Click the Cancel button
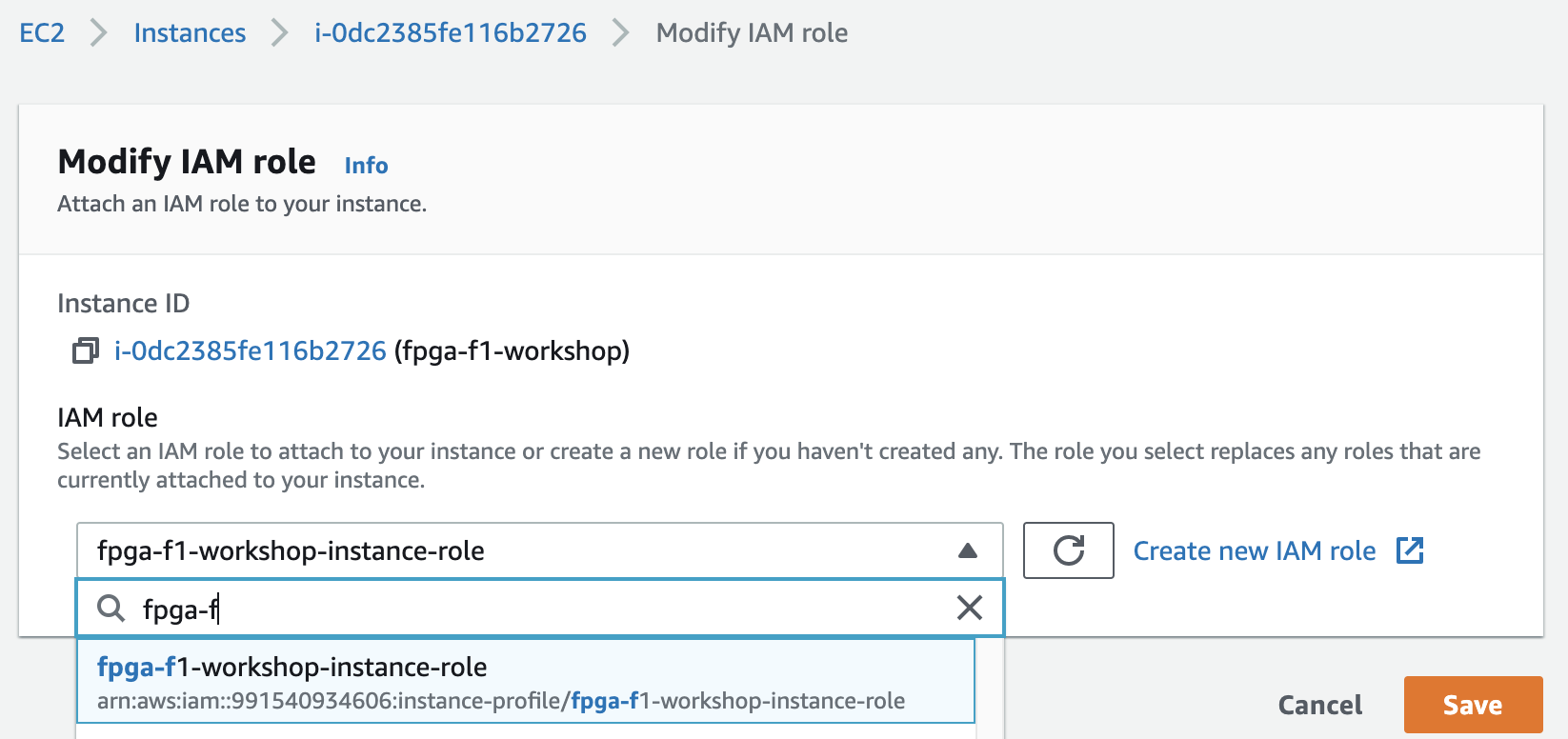This screenshot has width=1568, height=739. point(1320,705)
